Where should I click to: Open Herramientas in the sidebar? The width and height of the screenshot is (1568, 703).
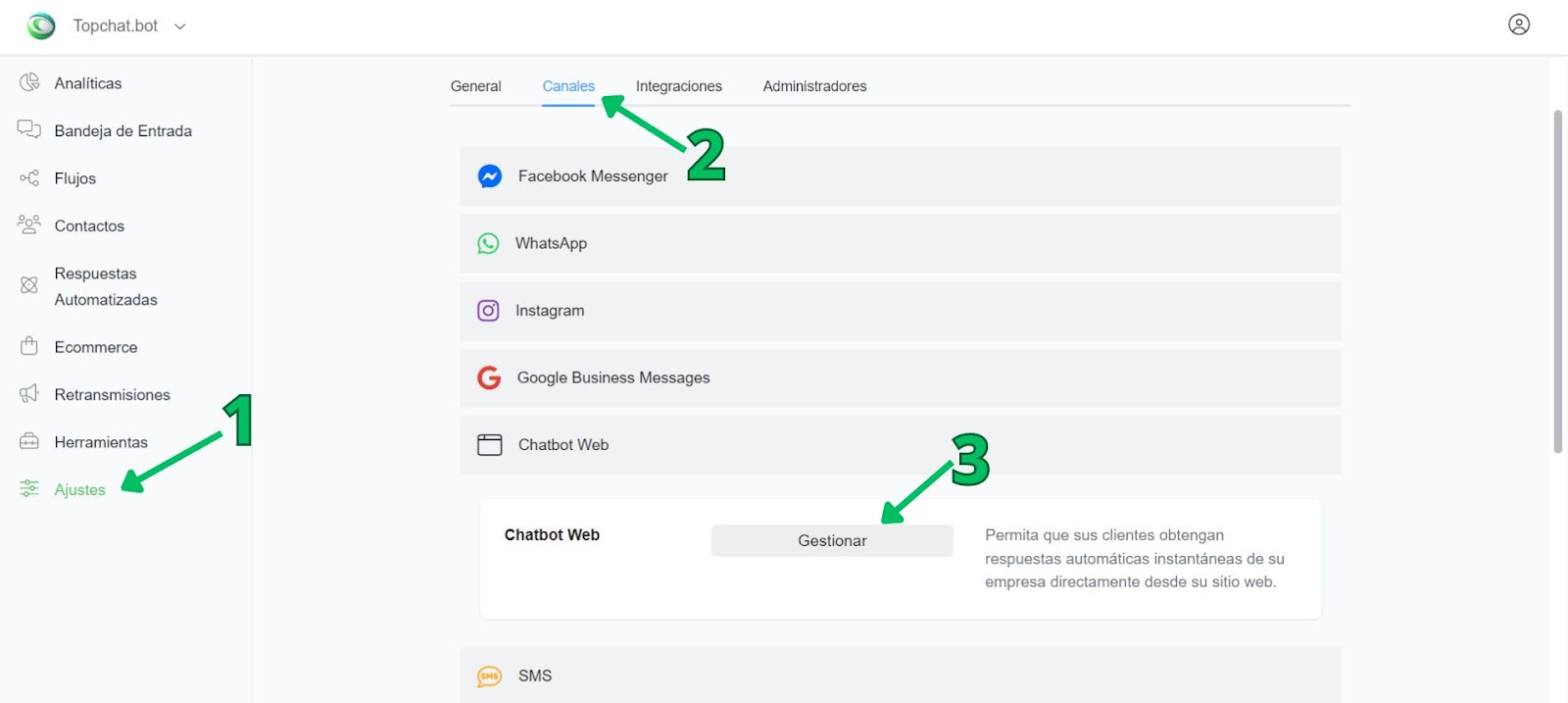[101, 442]
